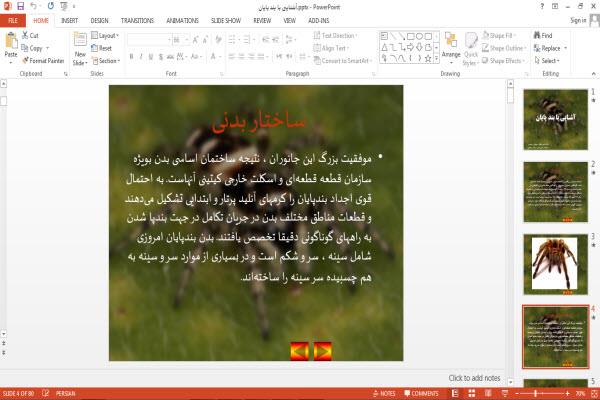The width and height of the screenshot is (600, 400).
Task: Click the previous arrow button on slide
Action: point(300,351)
